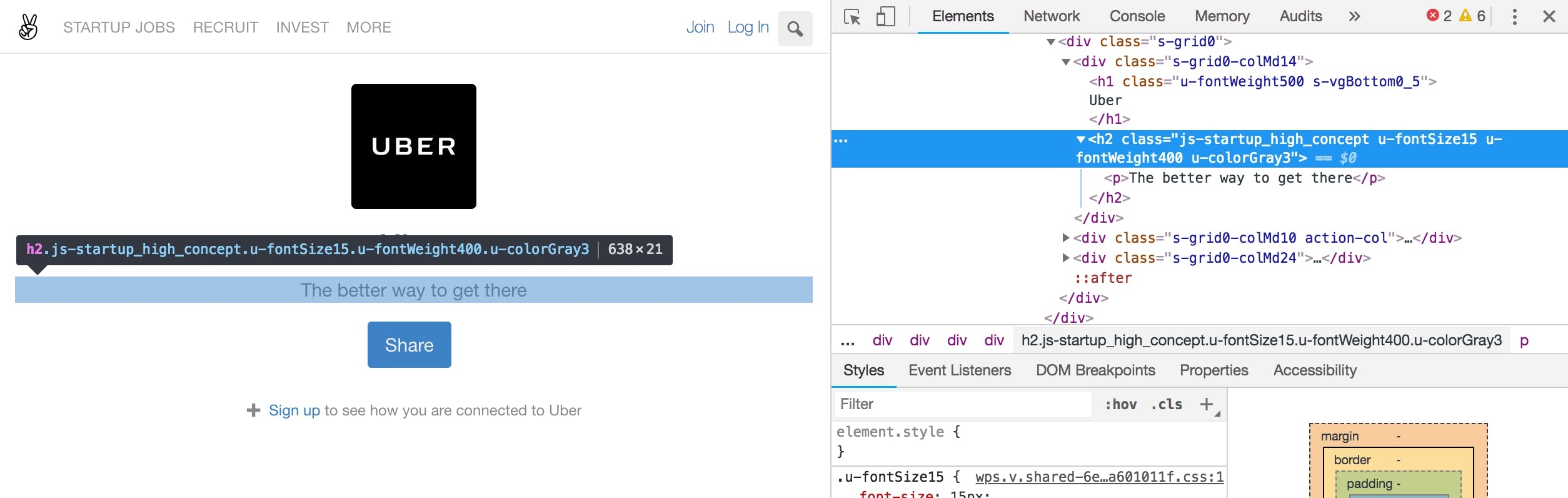Add new style rule plus icon
1568x498 pixels.
tap(1206, 404)
